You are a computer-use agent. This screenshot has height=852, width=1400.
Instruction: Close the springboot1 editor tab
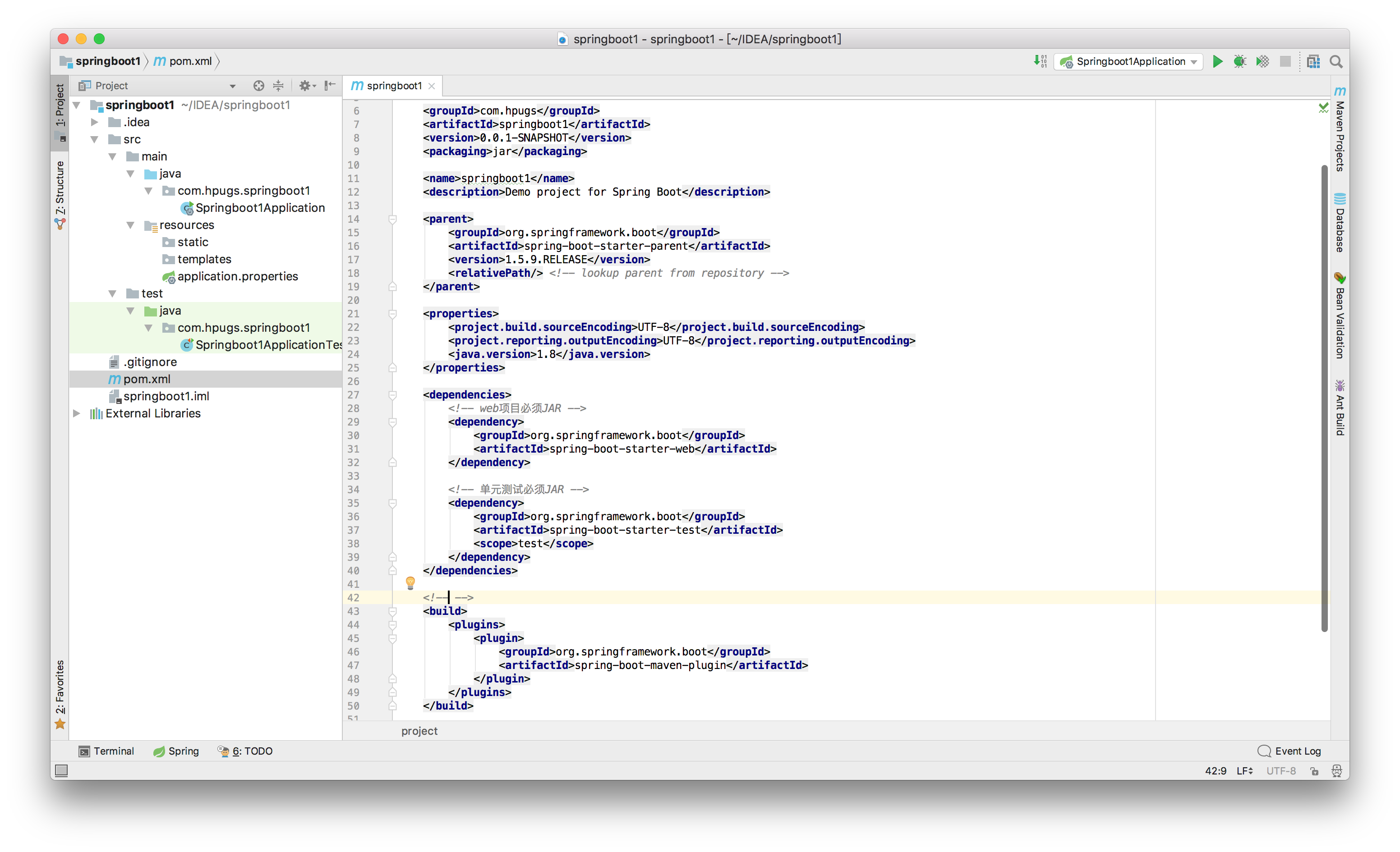tap(432, 86)
